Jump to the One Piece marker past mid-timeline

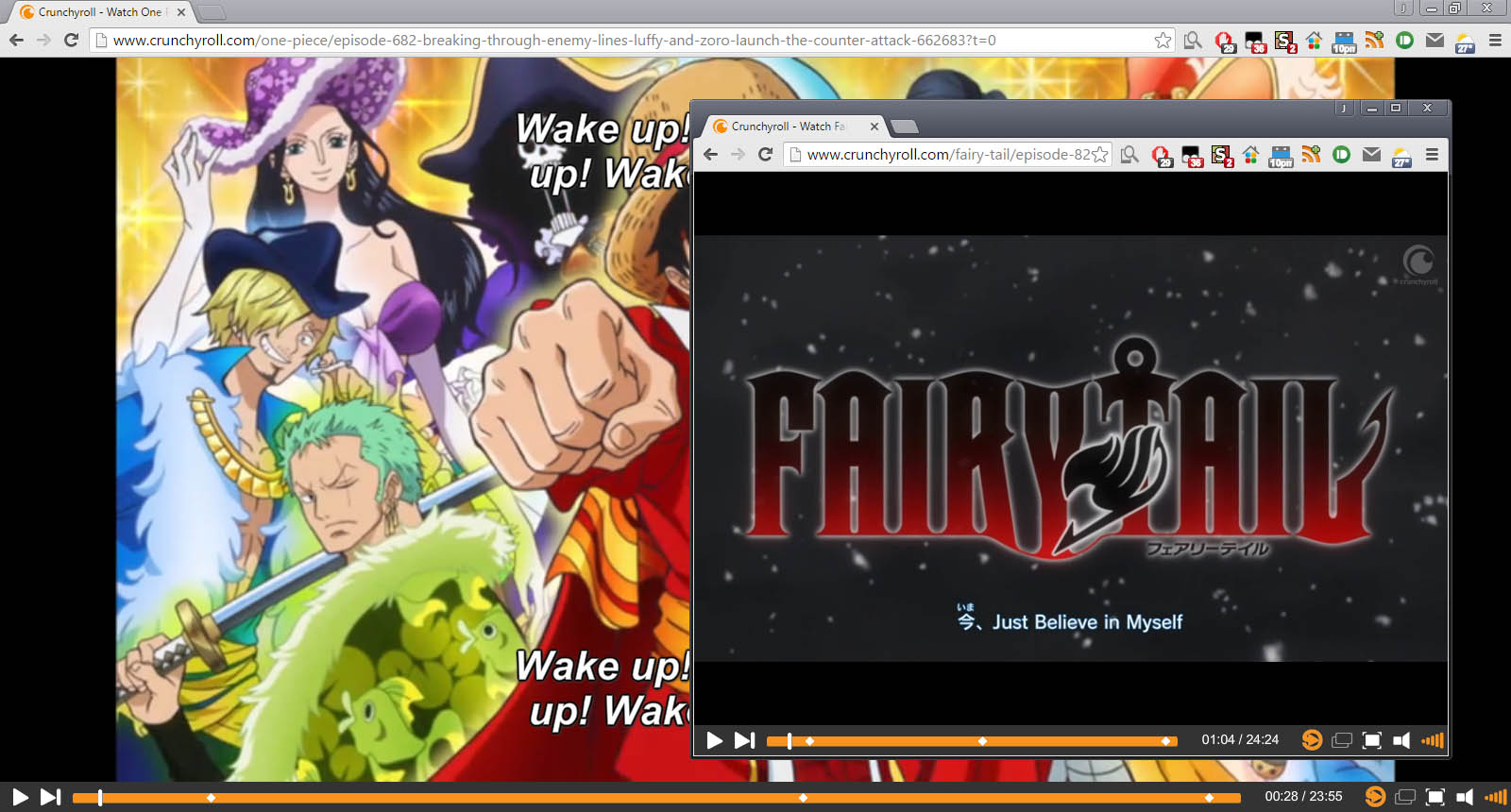803,798
